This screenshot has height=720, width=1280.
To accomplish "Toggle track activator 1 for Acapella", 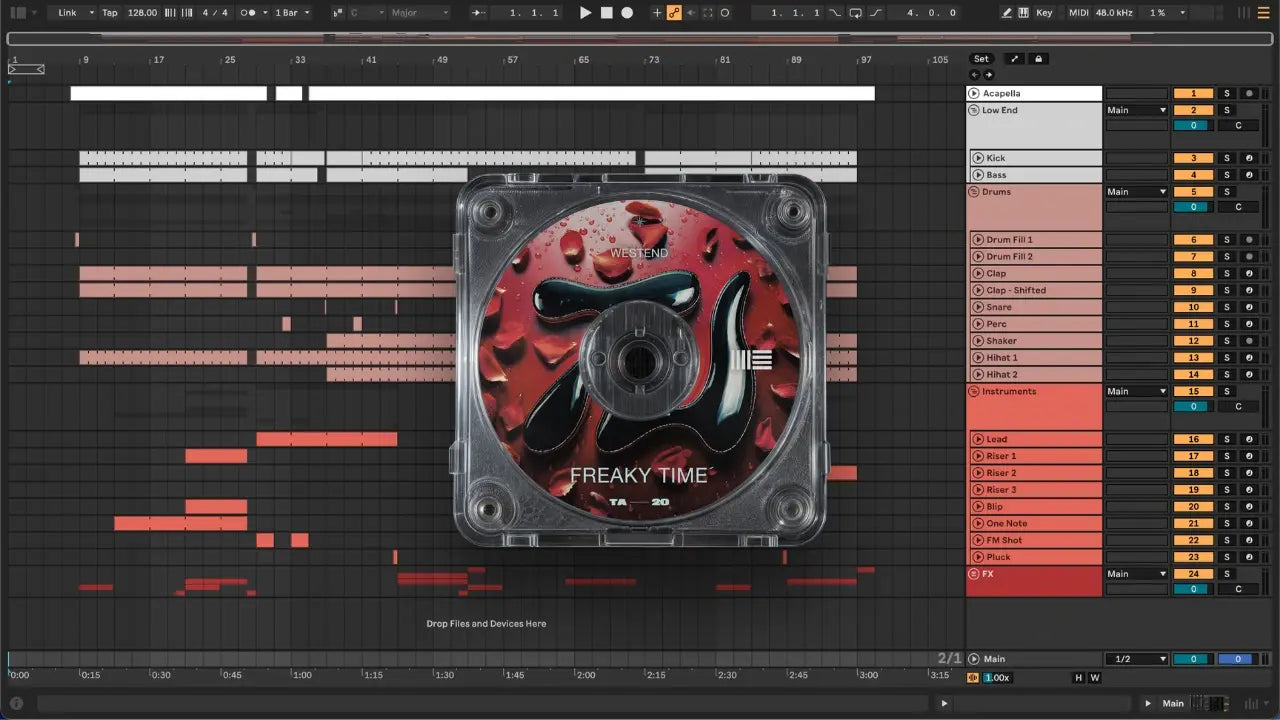I will [1193, 93].
